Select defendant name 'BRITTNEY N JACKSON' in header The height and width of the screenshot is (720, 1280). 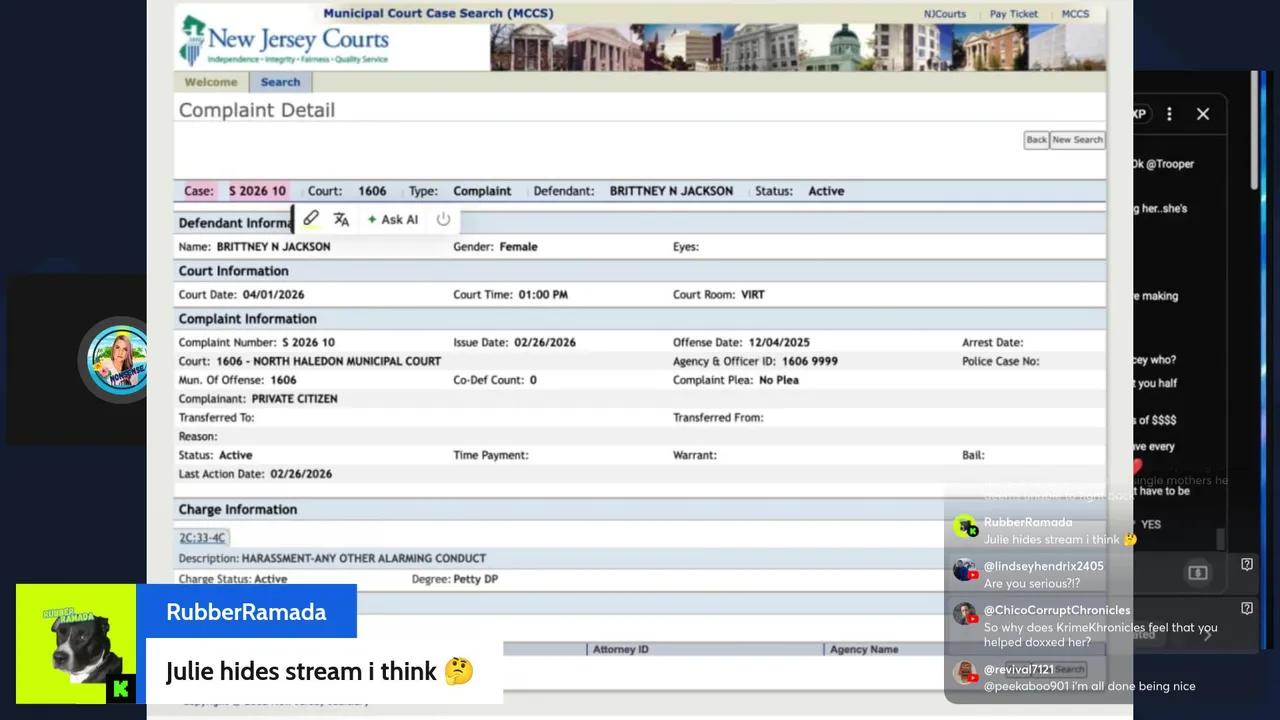coord(671,191)
